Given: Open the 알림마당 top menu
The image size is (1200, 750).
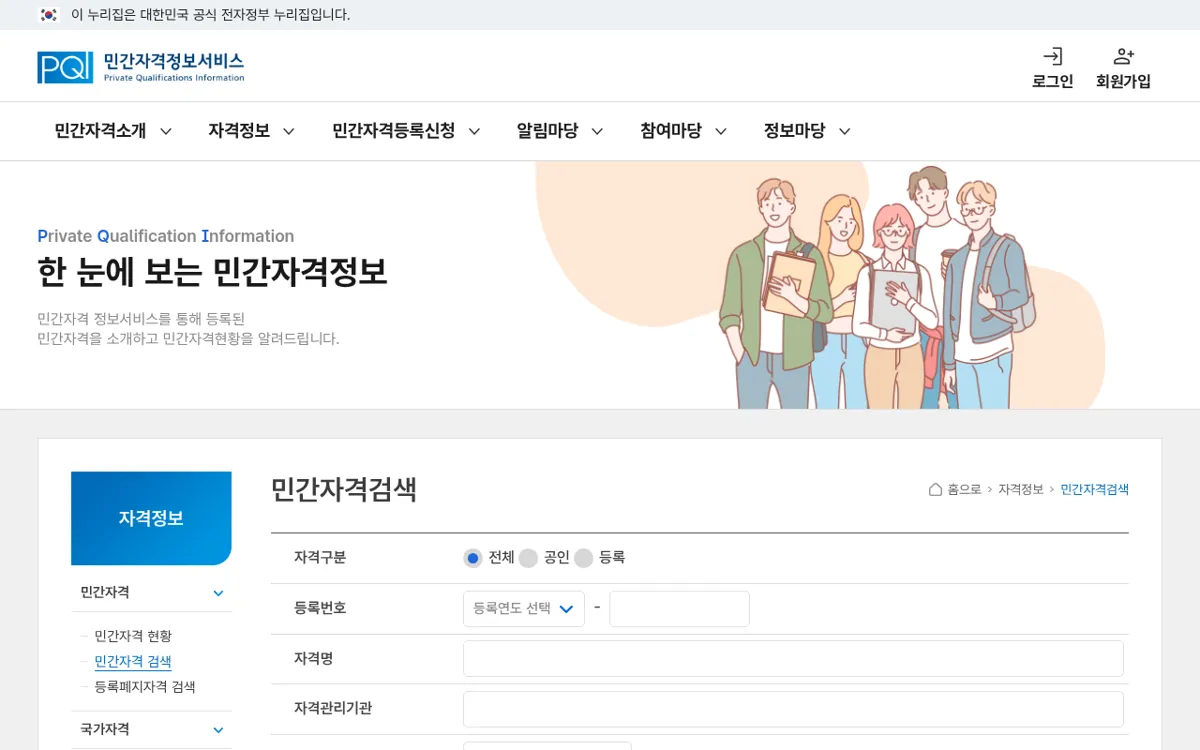Looking at the screenshot, I should (x=547, y=131).
